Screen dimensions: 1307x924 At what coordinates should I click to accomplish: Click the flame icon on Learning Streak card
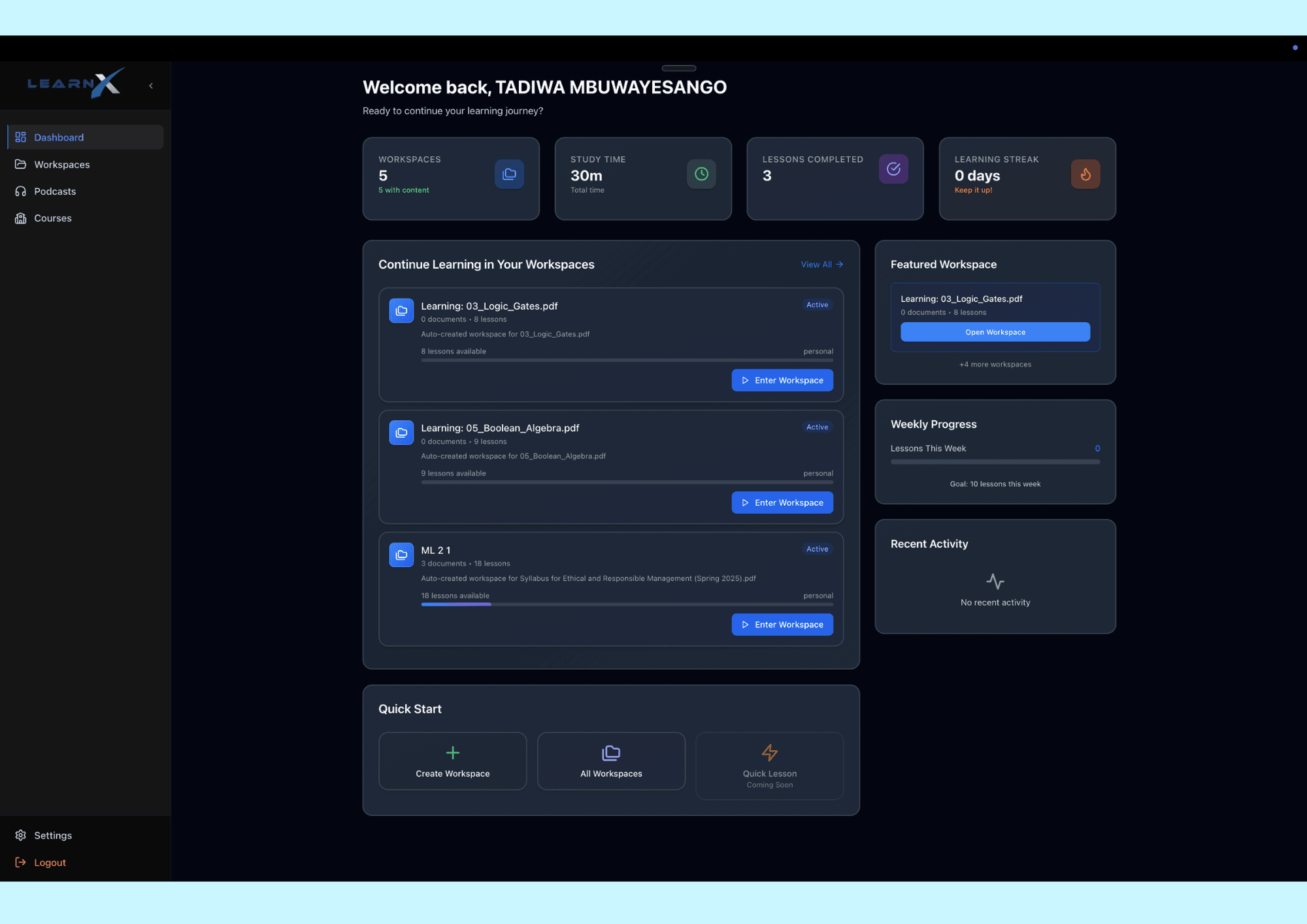pyautogui.click(x=1085, y=174)
